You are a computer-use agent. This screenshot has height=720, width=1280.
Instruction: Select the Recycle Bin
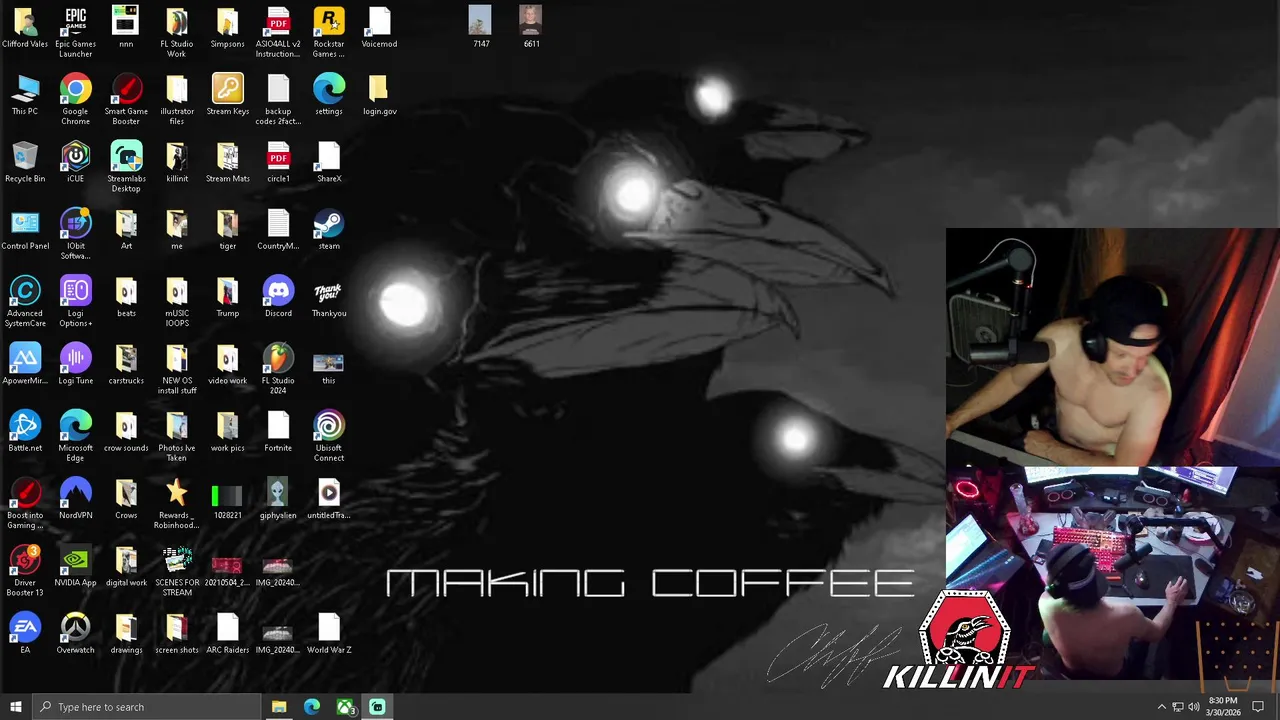[x=25, y=162]
